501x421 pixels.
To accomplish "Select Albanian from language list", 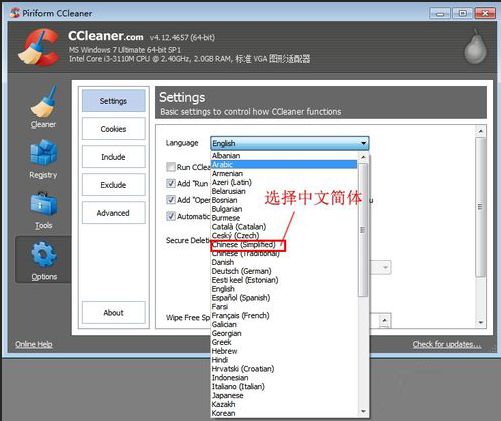I will tap(284, 156).
